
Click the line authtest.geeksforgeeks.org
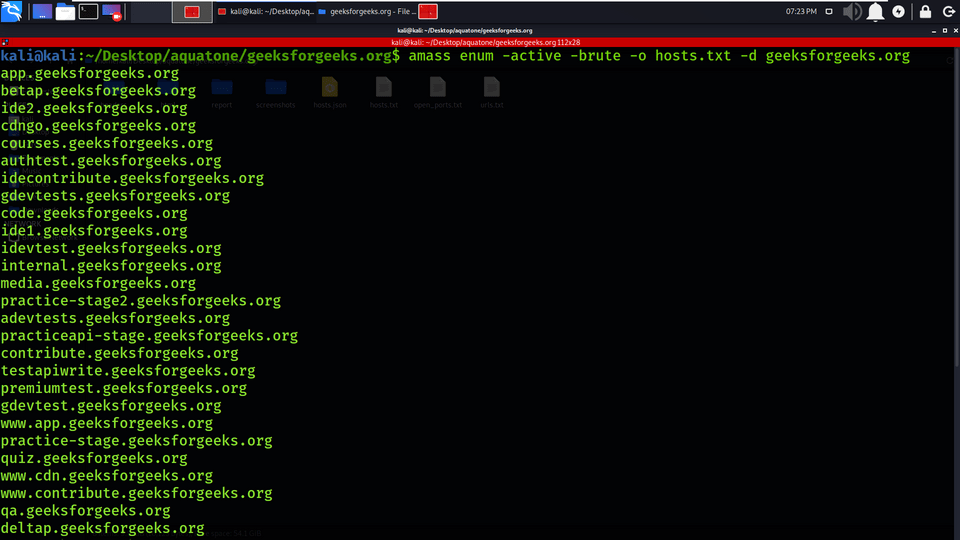[x=111, y=161]
